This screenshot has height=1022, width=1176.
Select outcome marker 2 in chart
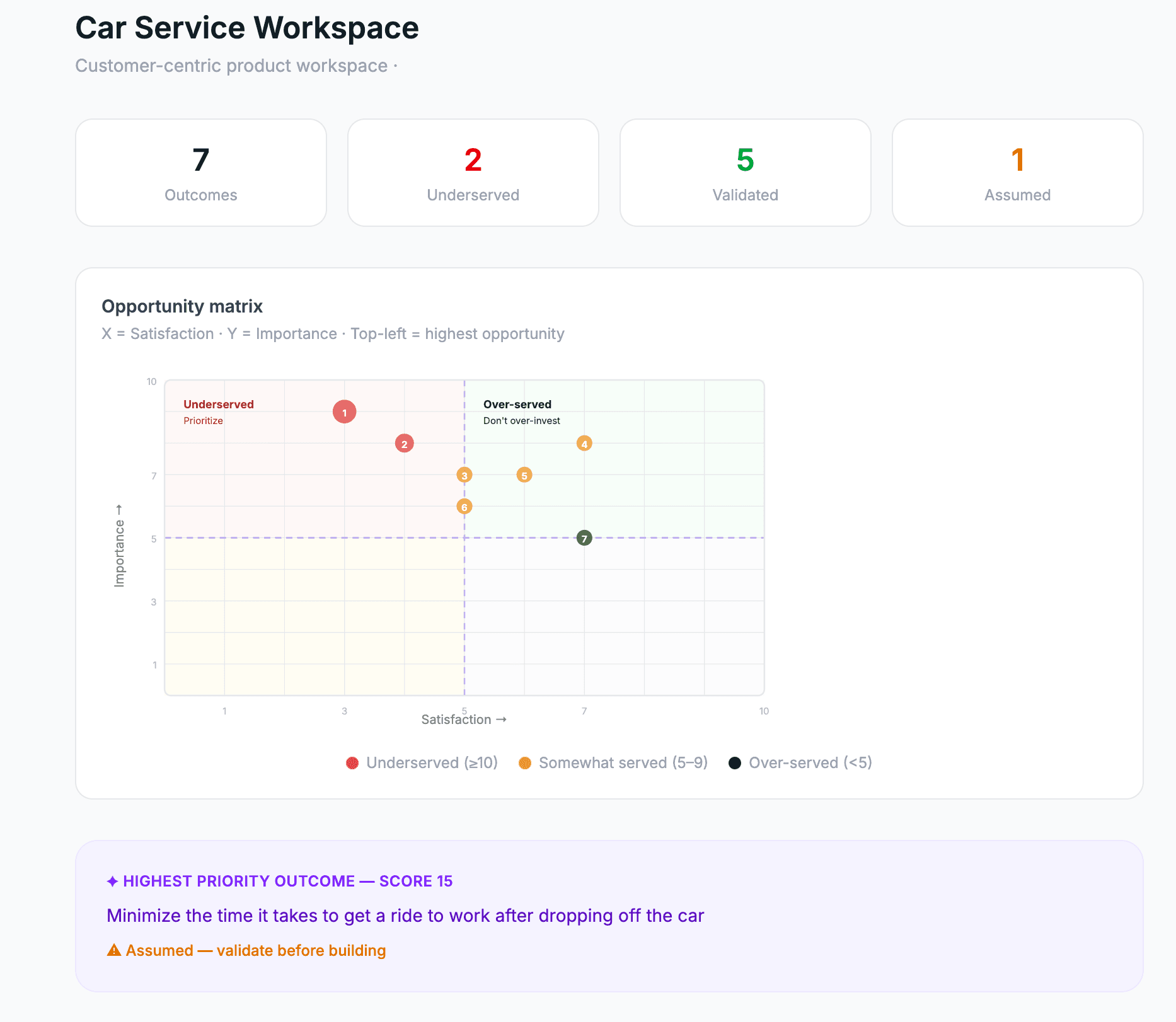click(405, 444)
